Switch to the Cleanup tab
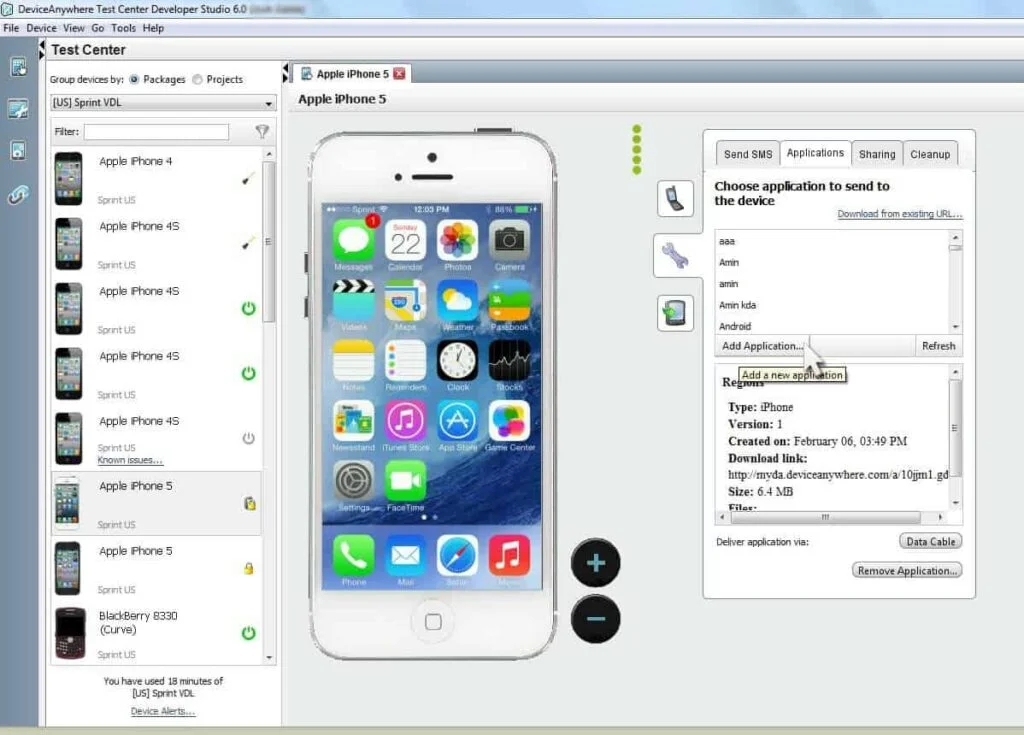Image resolution: width=1024 pixels, height=735 pixels. tap(930, 154)
